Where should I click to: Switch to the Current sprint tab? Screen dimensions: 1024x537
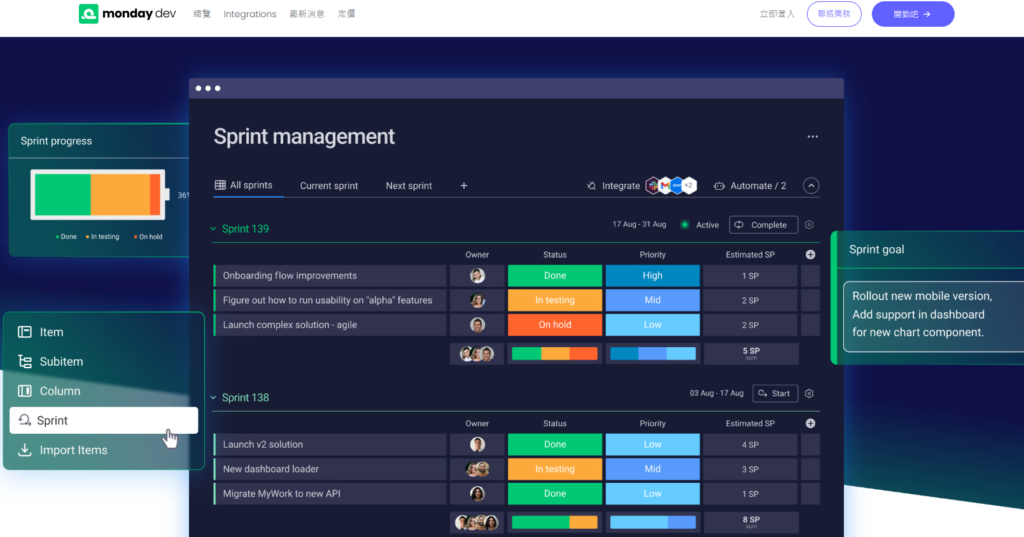(328, 186)
